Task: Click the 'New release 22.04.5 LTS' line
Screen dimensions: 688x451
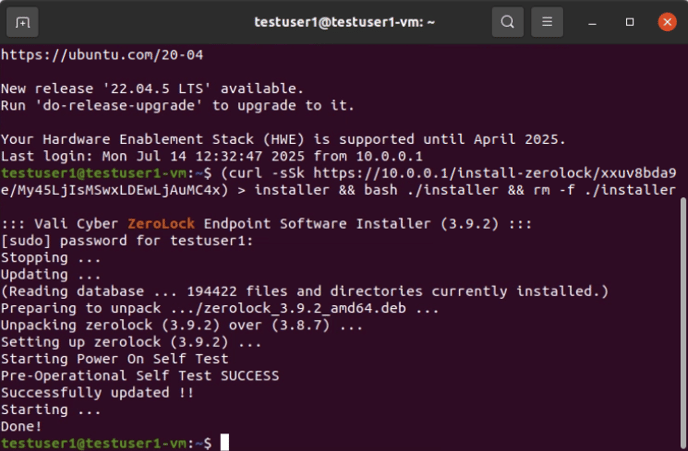Action: click(152, 89)
